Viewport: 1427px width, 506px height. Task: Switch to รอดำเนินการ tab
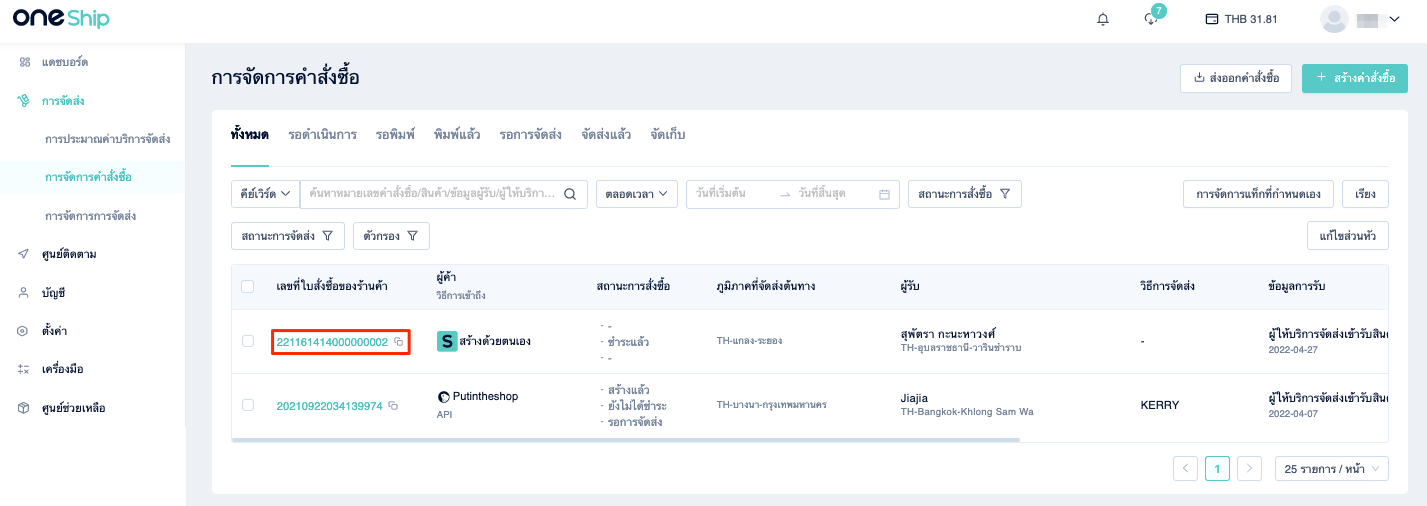click(x=322, y=134)
